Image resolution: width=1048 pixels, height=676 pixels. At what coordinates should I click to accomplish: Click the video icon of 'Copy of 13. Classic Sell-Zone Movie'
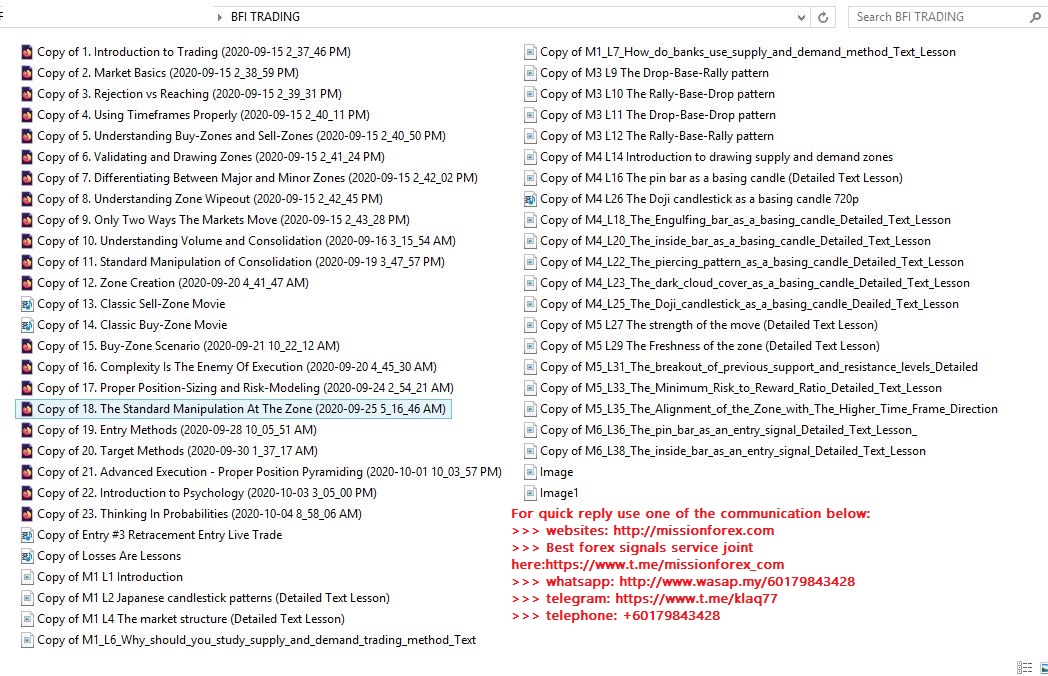point(27,304)
